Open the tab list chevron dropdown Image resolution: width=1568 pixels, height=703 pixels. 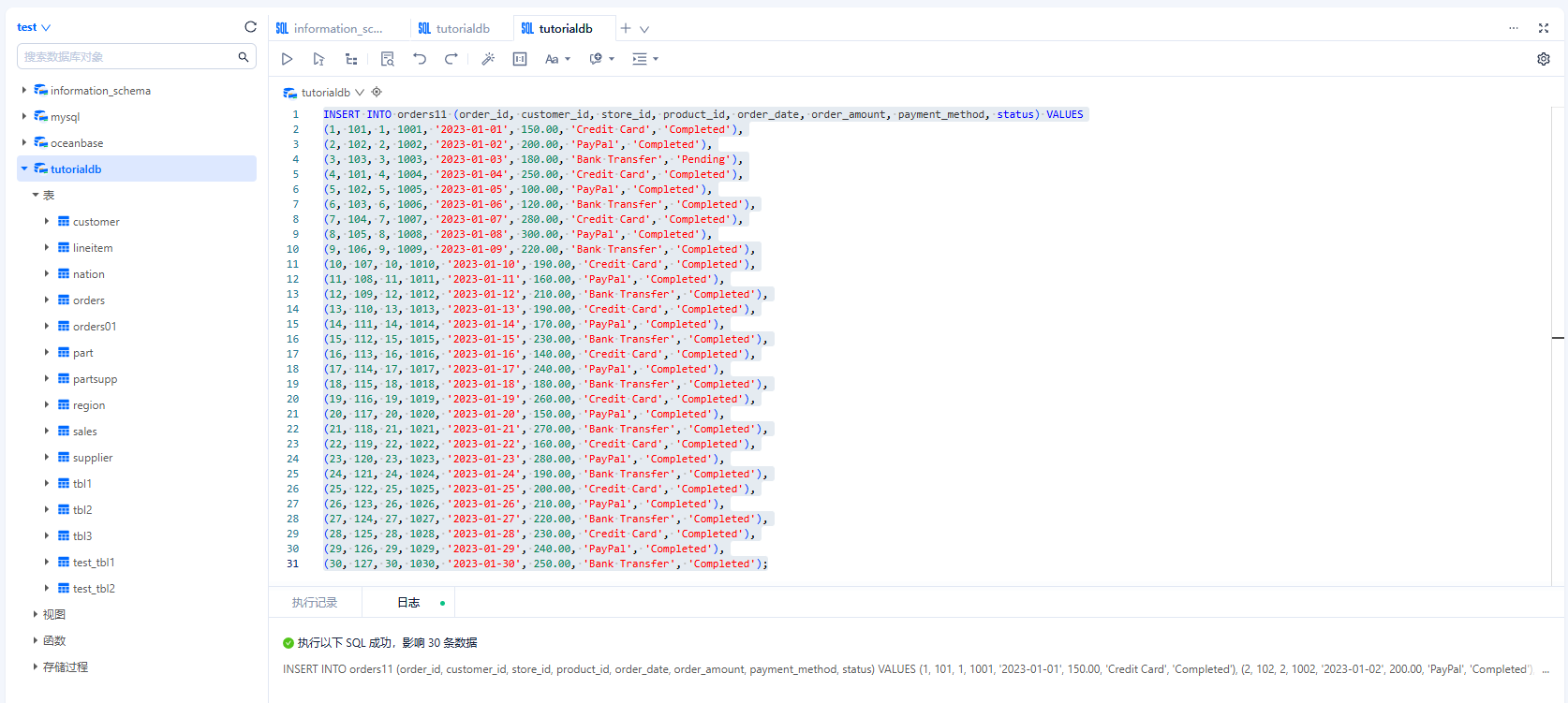pos(644,29)
